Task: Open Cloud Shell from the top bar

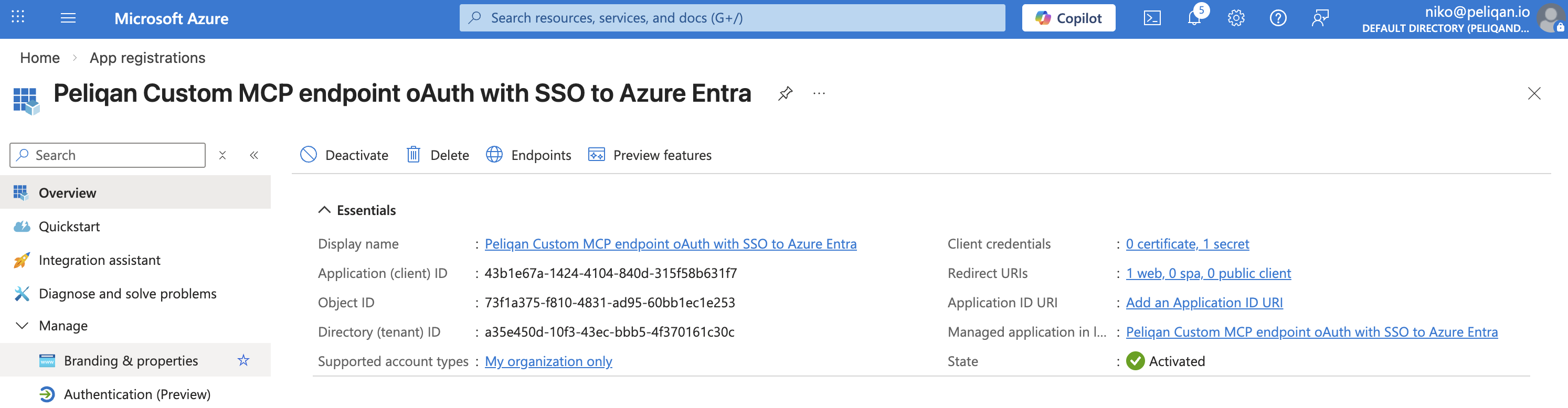Action: pyautogui.click(x=1152, y=18)
